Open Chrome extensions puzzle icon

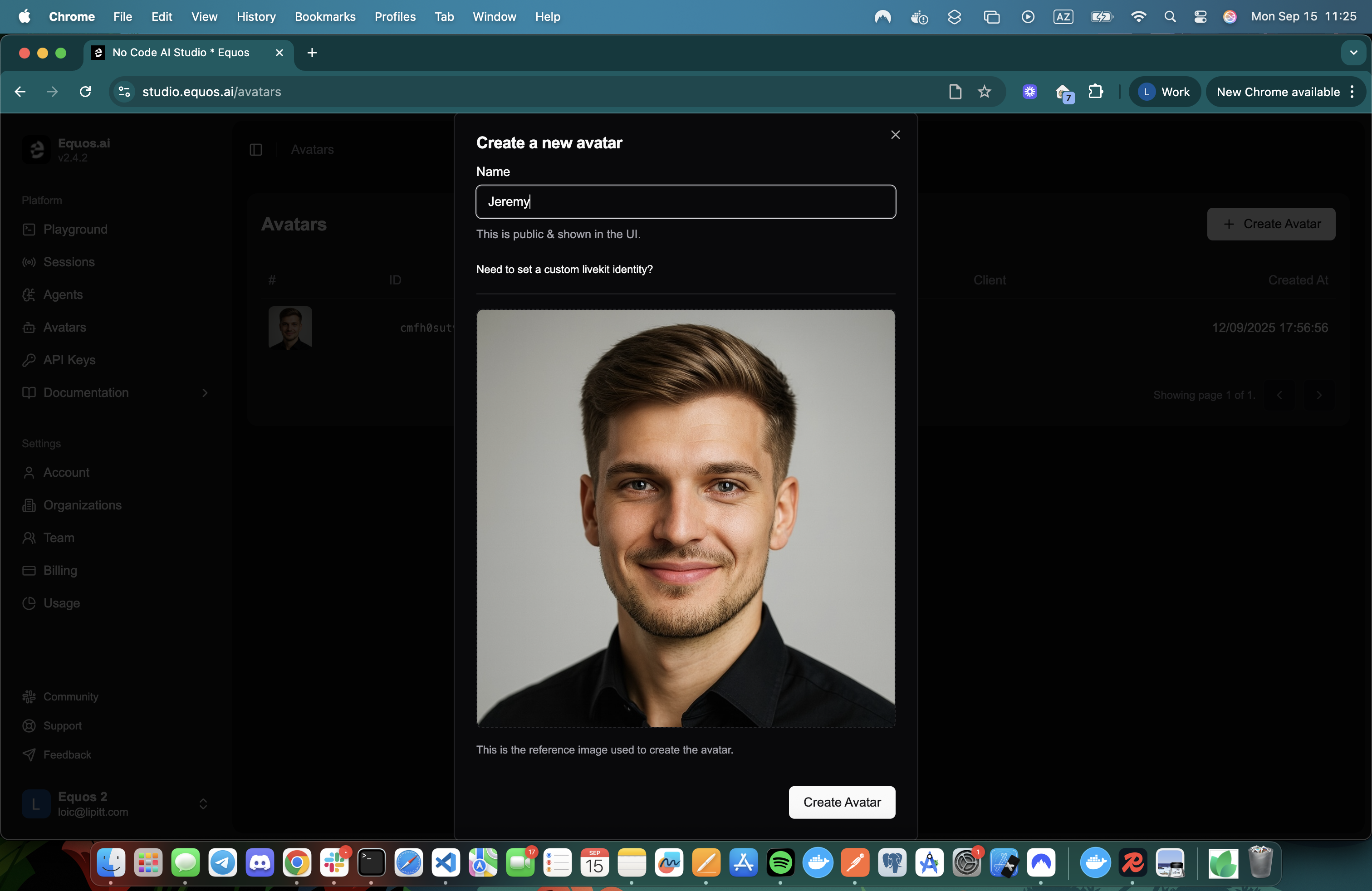pos(1096,92)
